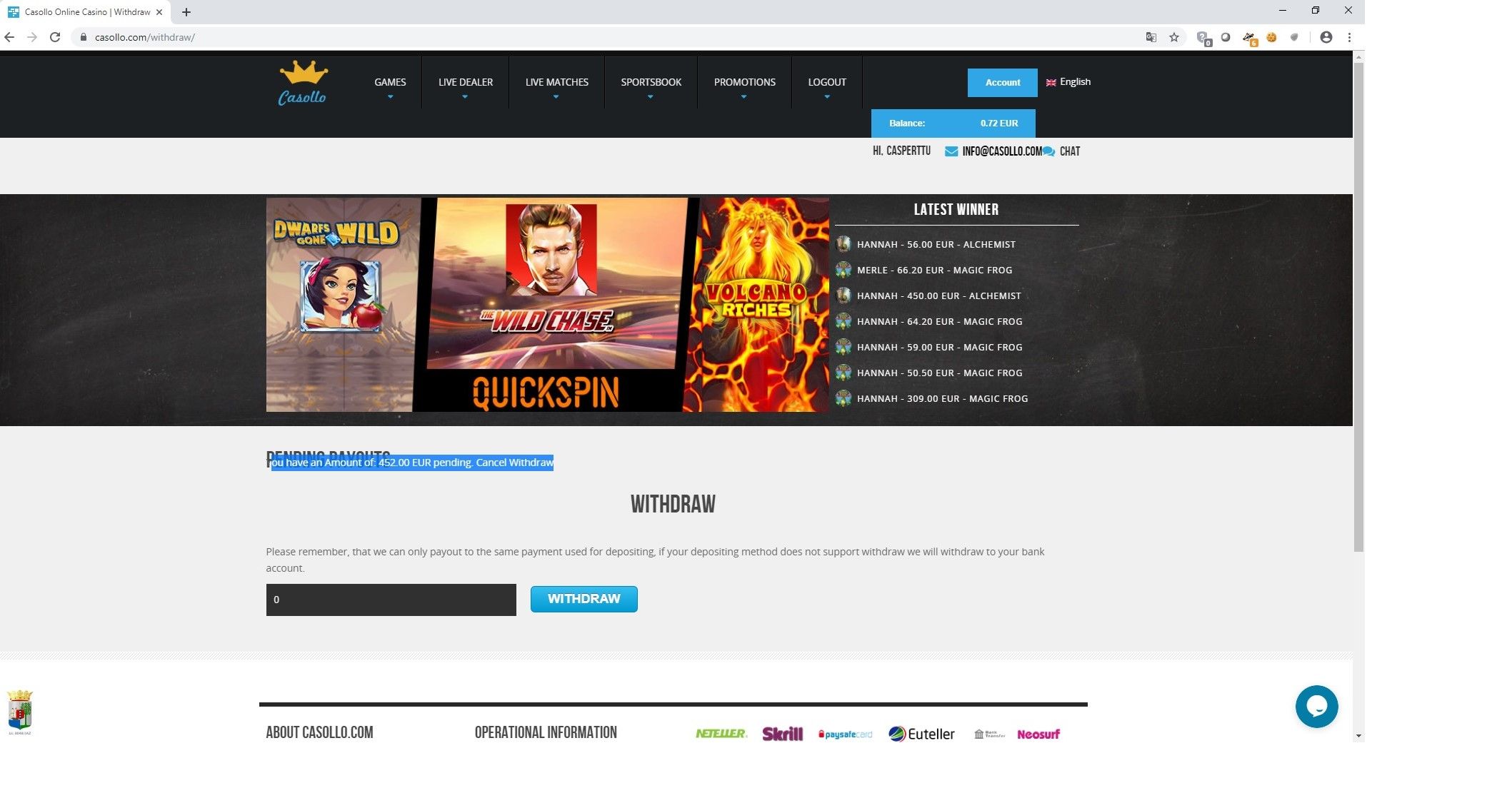The height and width of the screenshot is (793, 1512).
Task: Click the speech bubbles icon beside CHAT
Action: [x=1048, y=151]
